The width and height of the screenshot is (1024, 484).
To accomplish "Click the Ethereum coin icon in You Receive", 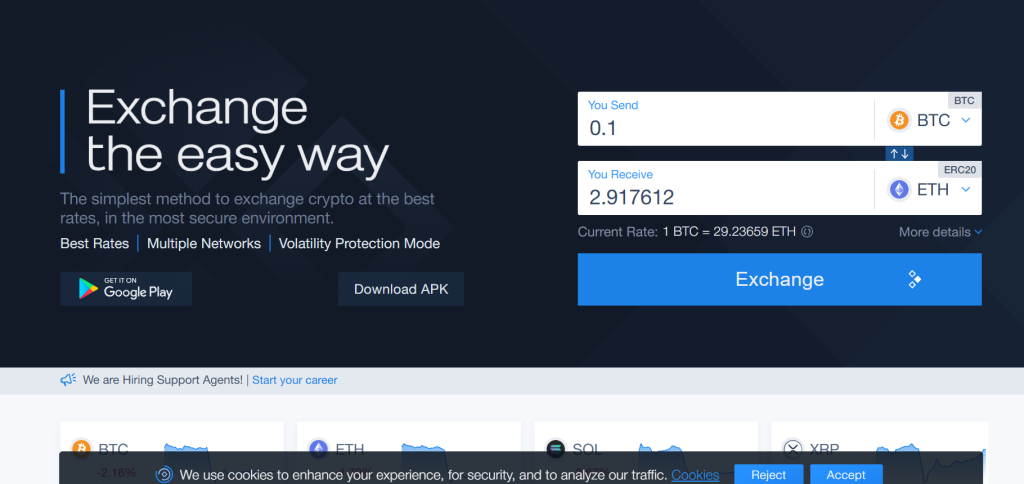I will coord(898,189).
